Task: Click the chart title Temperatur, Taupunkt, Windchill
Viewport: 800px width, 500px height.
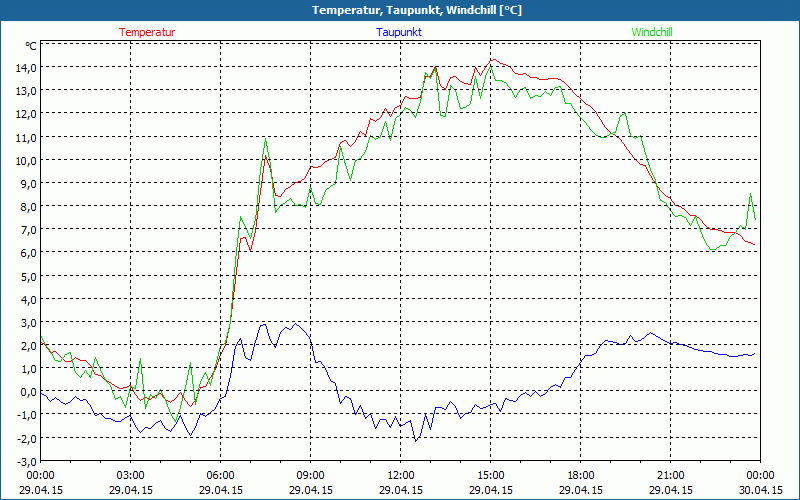Action: tap(417, 10)
